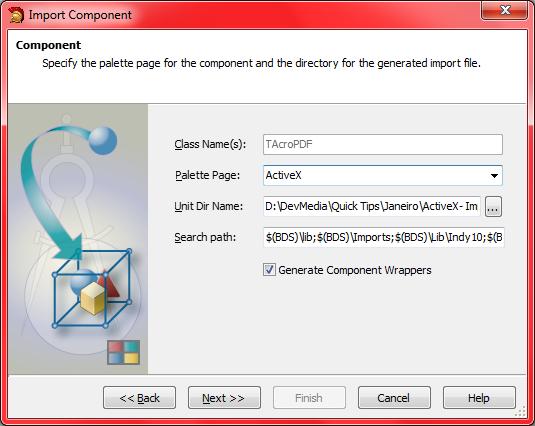Image resolution: width=535 pixels, height=426 pixels.
Task: Click the Class Name(s) TAcroPDF field
Action: click(382, 144)
